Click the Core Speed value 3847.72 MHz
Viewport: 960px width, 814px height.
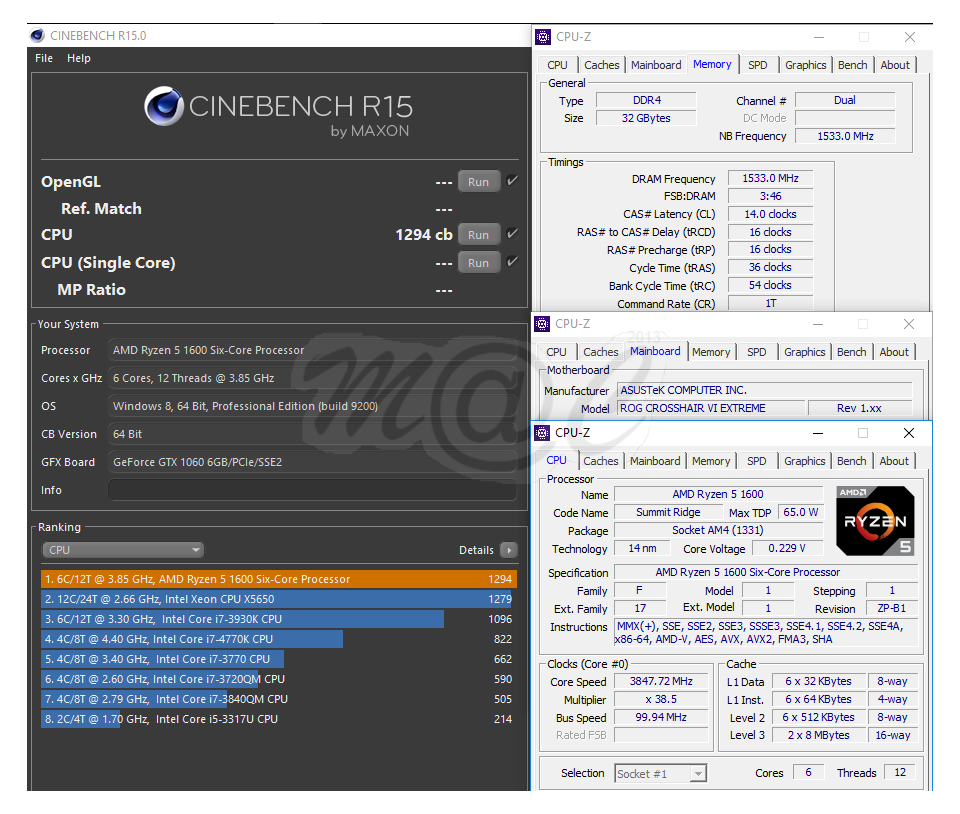(x=661, y=681)
